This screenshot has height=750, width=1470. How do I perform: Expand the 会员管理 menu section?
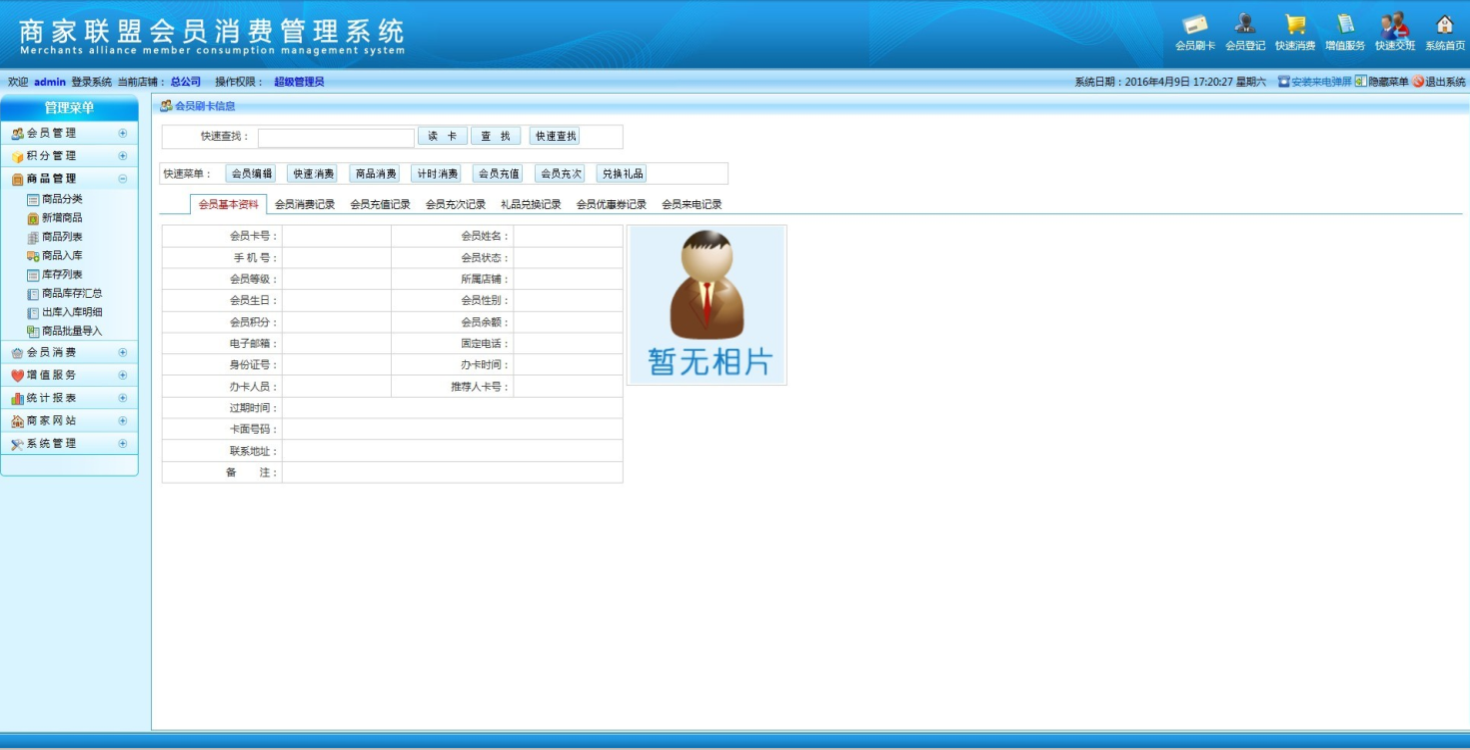click(x=123, y=133)
